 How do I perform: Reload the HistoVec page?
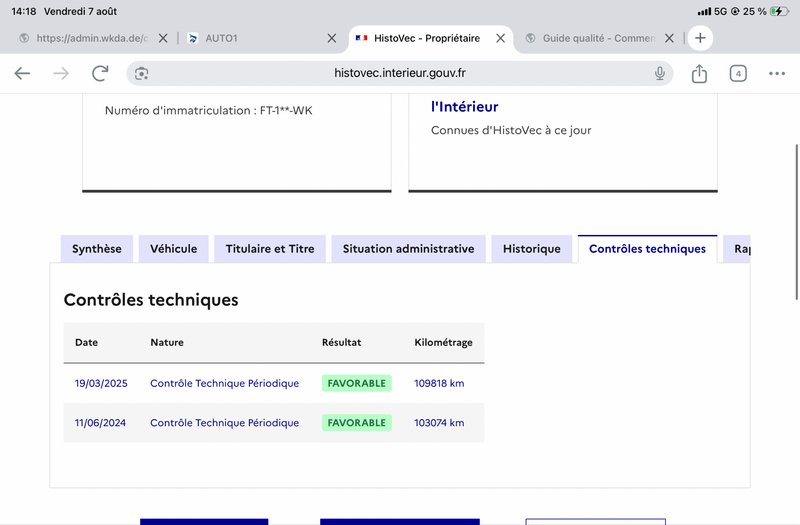(100, 73)
